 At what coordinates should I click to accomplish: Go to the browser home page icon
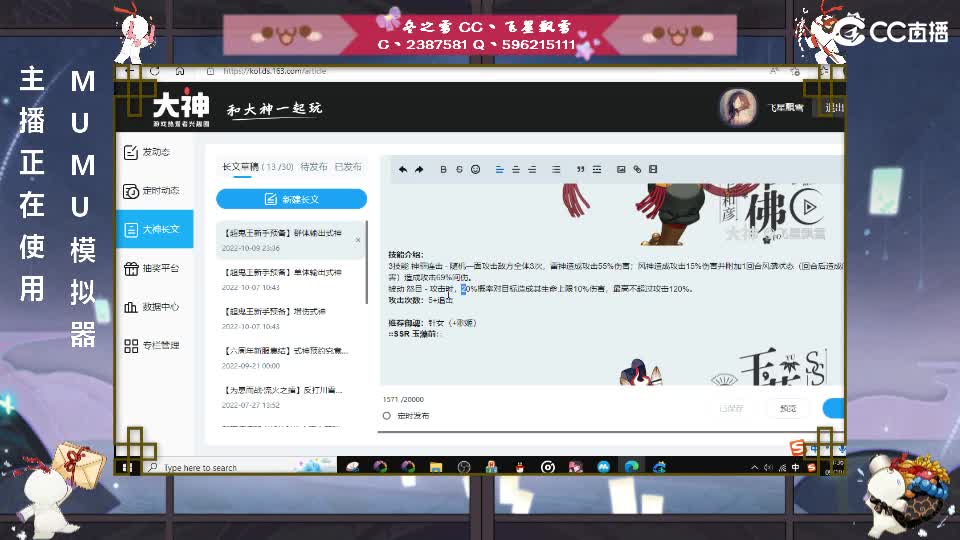[180, 71]
